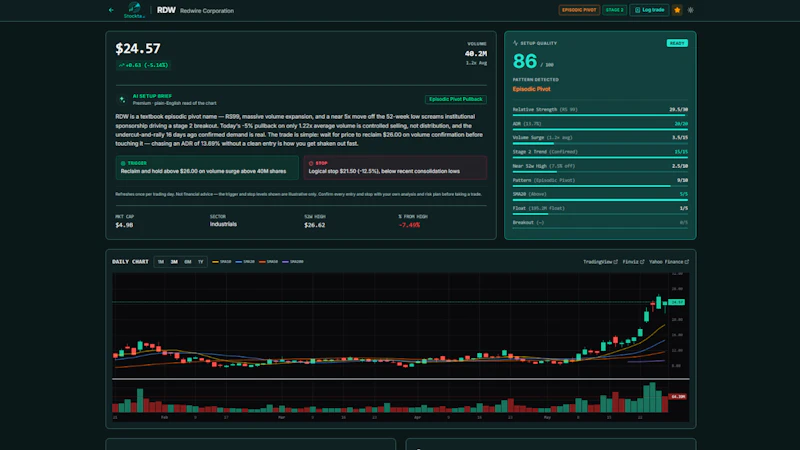Viewport: 800px width, 450px height.
Task: Click the Float score row label
Action: 538,208
